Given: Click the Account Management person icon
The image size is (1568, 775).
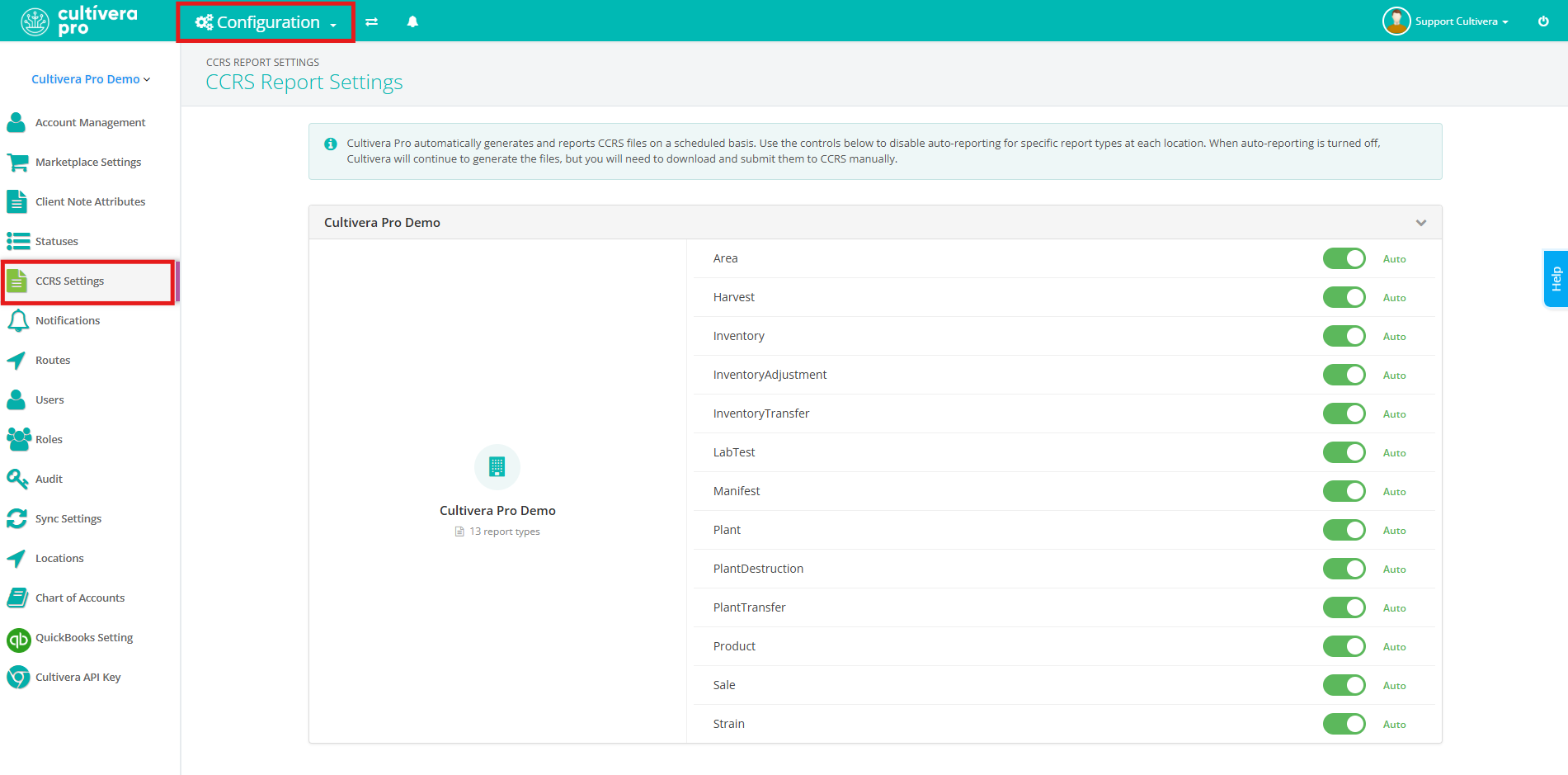Looking at the screenshot, I should pos(16,122).
